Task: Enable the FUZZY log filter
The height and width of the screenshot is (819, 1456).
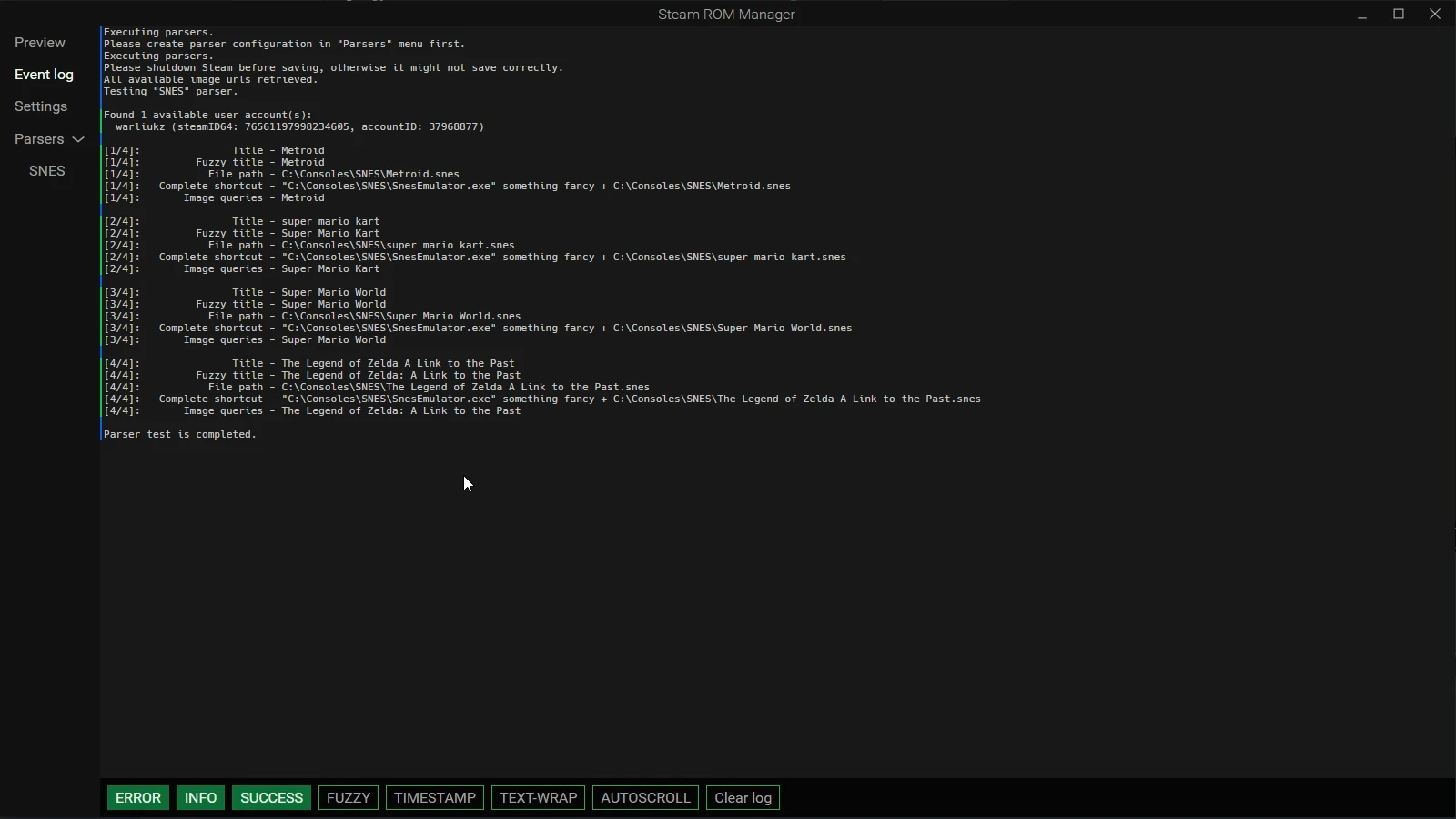Action: 349,798
